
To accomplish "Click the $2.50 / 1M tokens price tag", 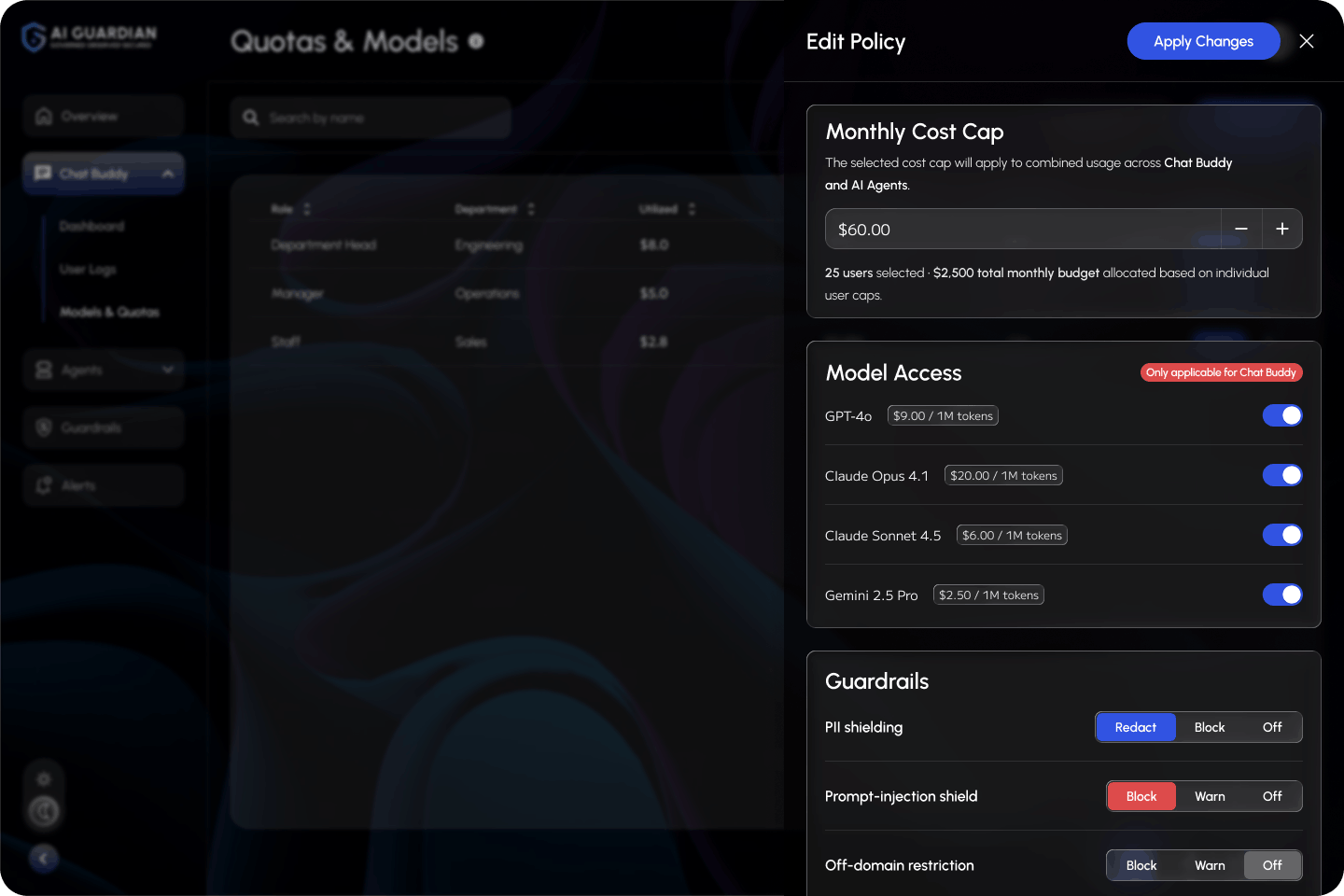I will coord(988,595).
